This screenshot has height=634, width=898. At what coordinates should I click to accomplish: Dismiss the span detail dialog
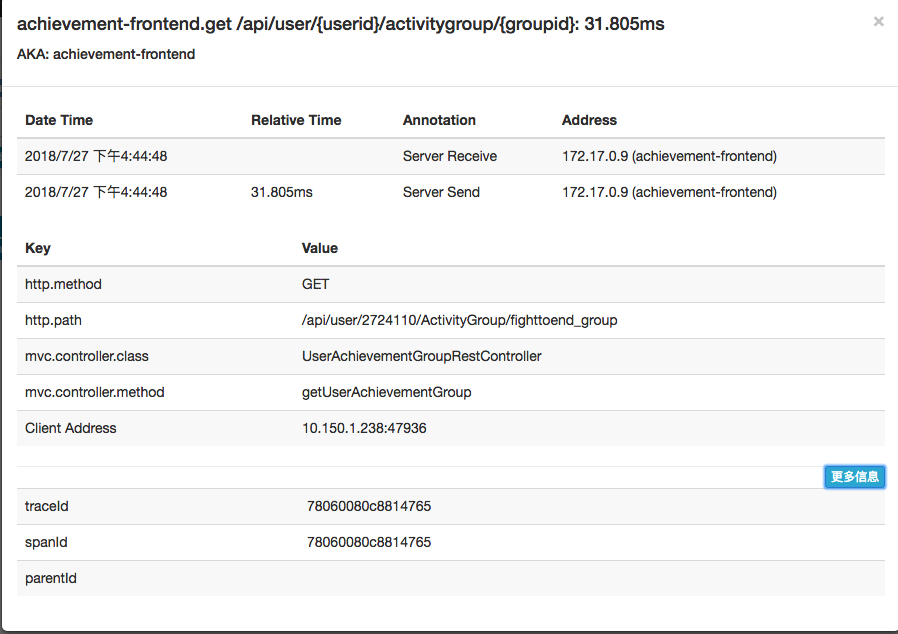877,21
